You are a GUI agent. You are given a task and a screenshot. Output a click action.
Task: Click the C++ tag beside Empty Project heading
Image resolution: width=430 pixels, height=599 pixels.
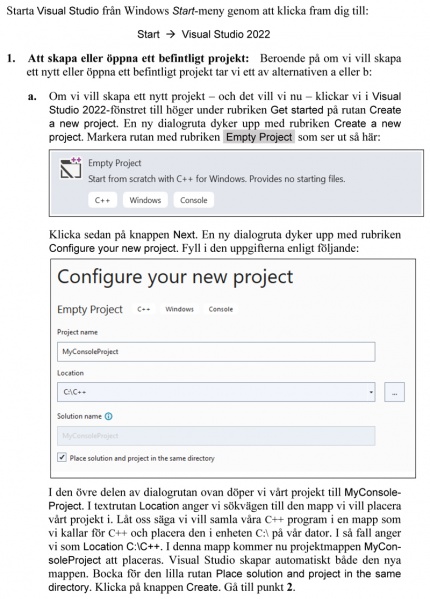(144, 309)
